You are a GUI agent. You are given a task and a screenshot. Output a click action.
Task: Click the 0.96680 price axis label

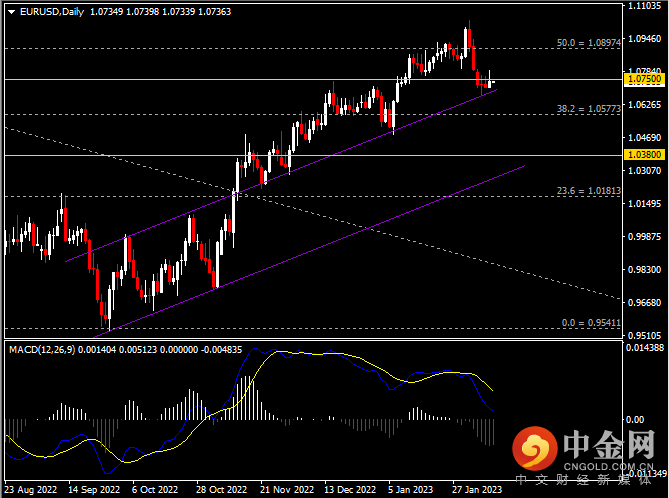pyautogui.click(x=644, y=302)
